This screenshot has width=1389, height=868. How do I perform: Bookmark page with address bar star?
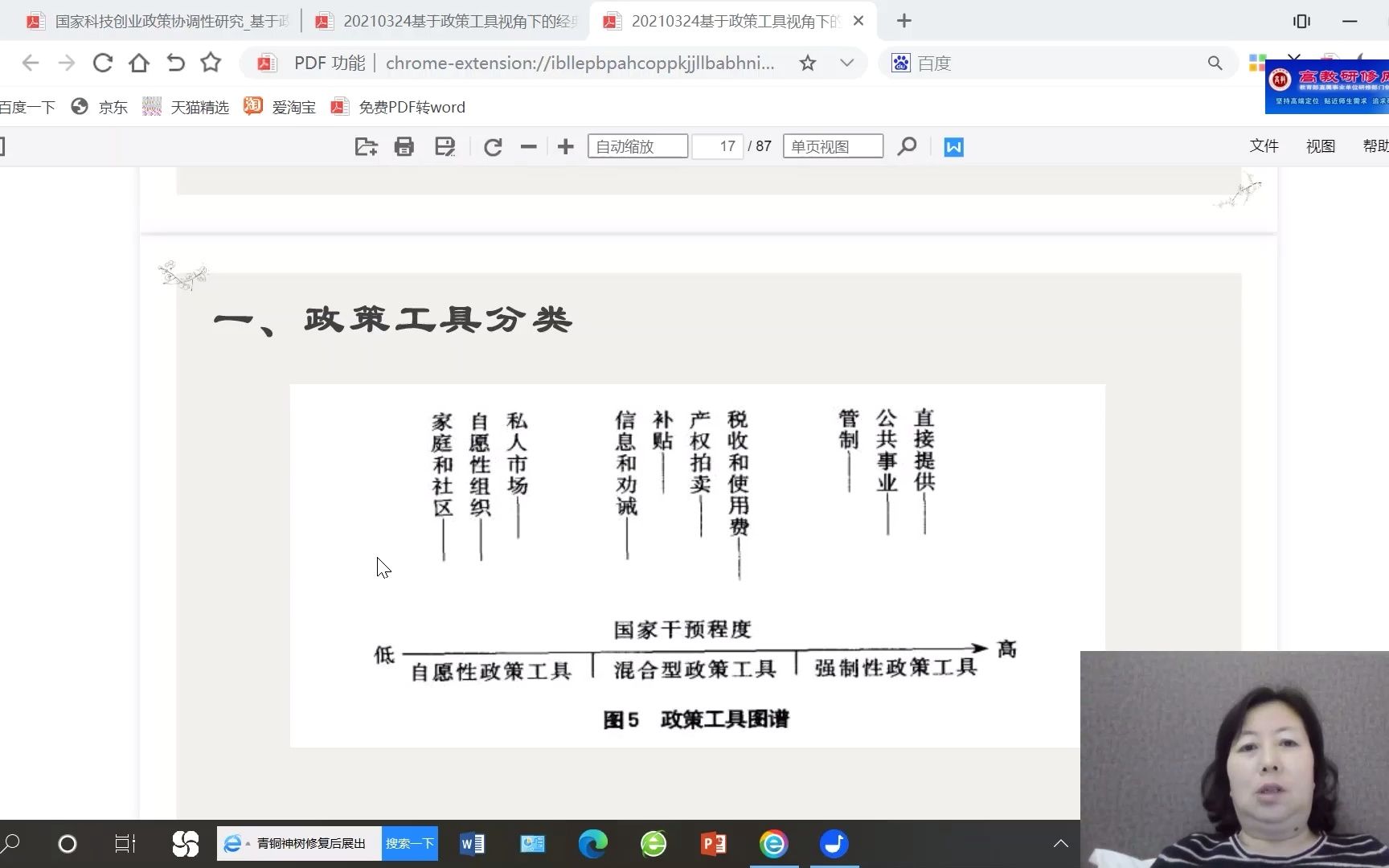pyautogui.click(x=808, y=63)
